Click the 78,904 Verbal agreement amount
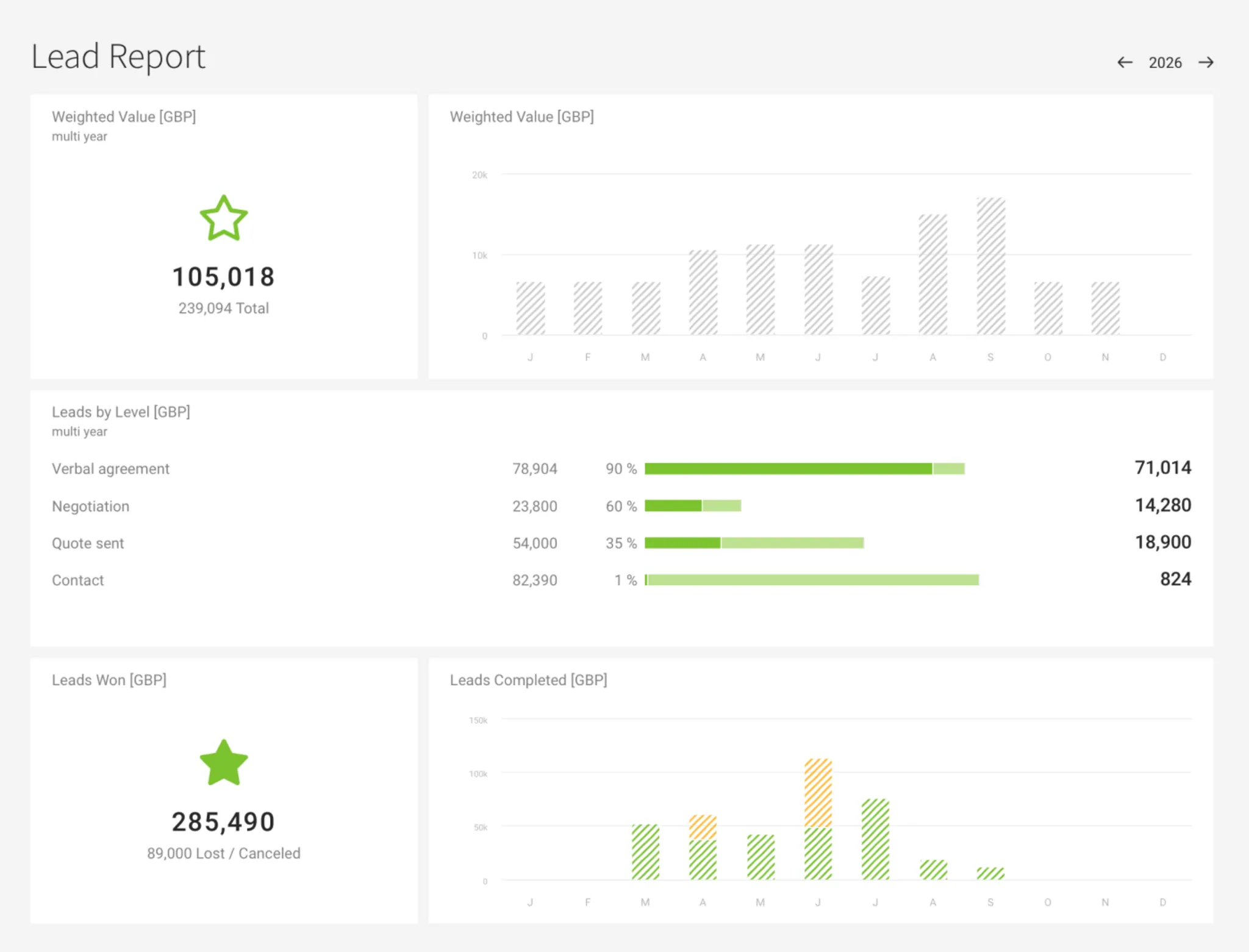The width and height of the screenshot is (1249, 952). (535, 469)
